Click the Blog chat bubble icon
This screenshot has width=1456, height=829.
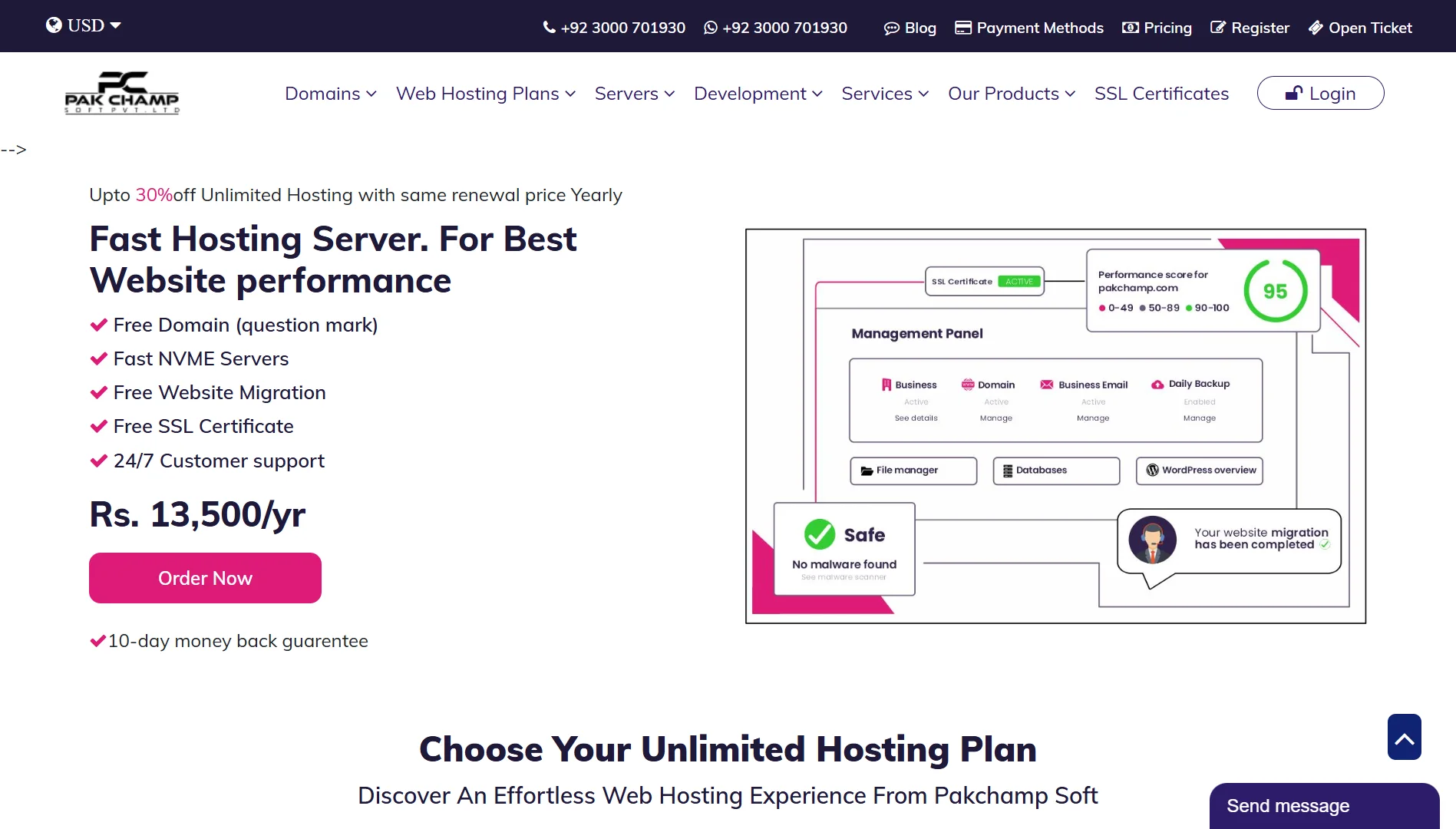pyautogui.click(x=891, y=28)
